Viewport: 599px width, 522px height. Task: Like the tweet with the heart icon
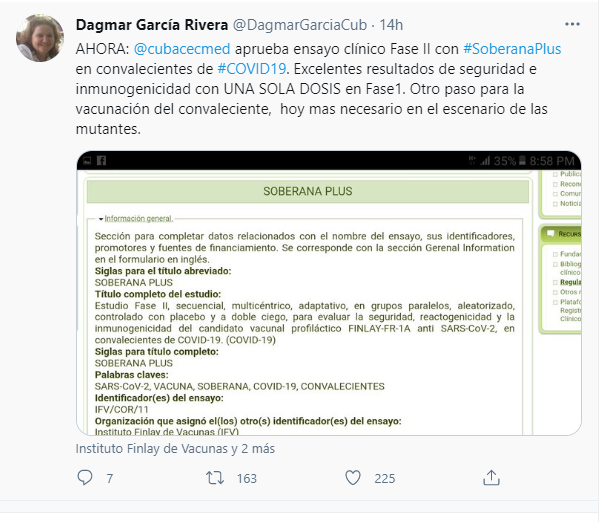(353, 478)
